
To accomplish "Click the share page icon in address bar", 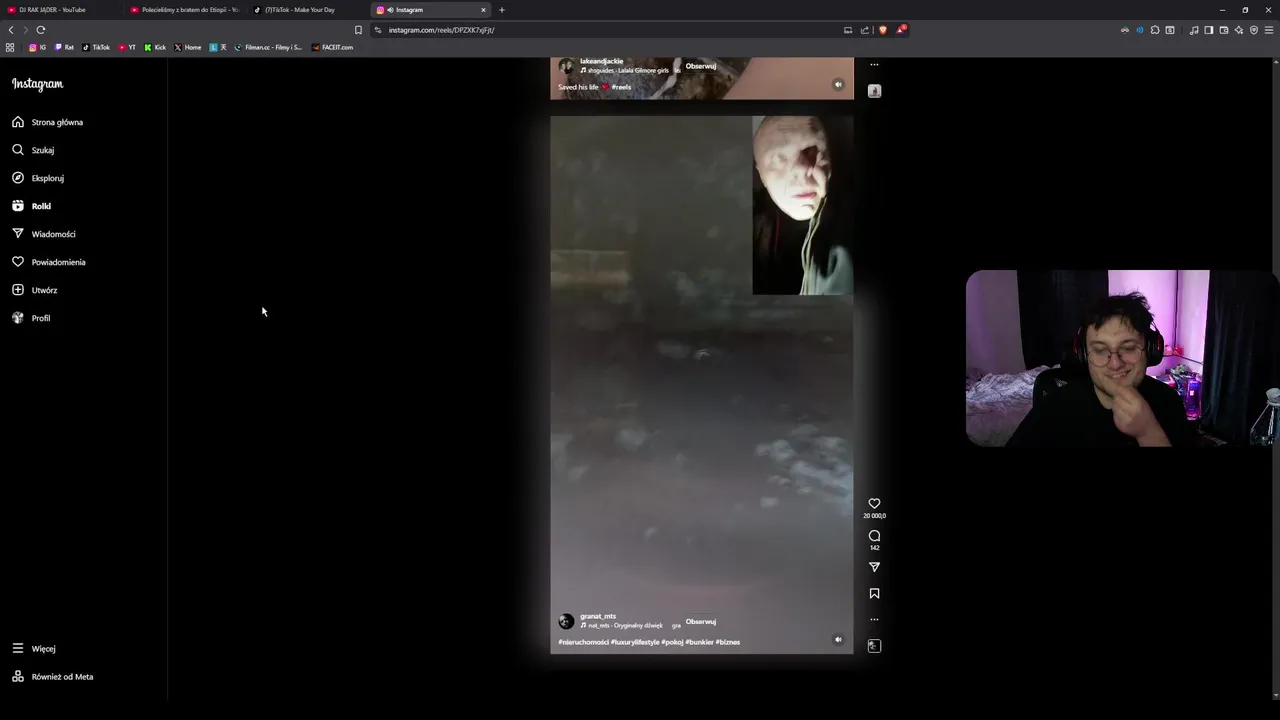I will (865, 30).
